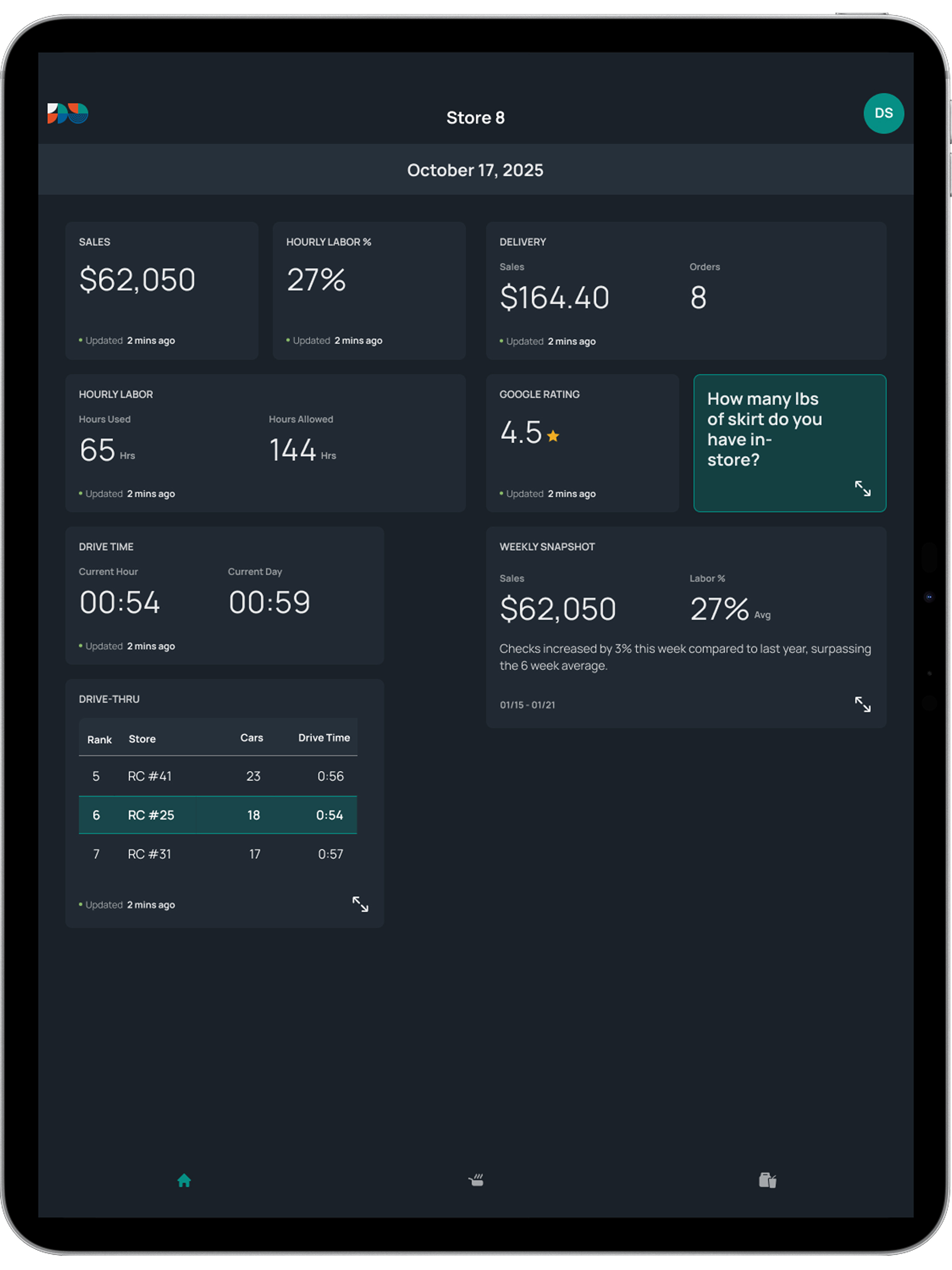Image resolution: width=952 pixels, height=1270 pixels.
Task: Click the 0:57 drive time for RC #31
Action: point(331,854)
